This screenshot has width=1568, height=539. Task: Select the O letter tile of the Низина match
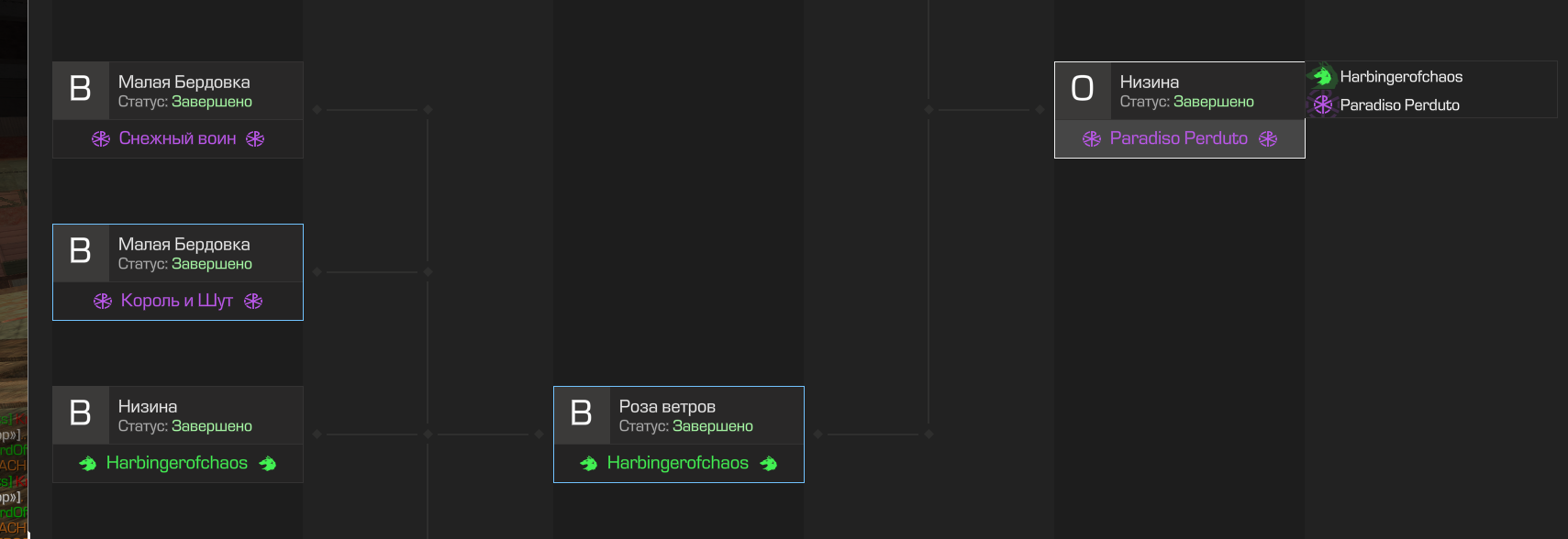tap(1083, 90)
